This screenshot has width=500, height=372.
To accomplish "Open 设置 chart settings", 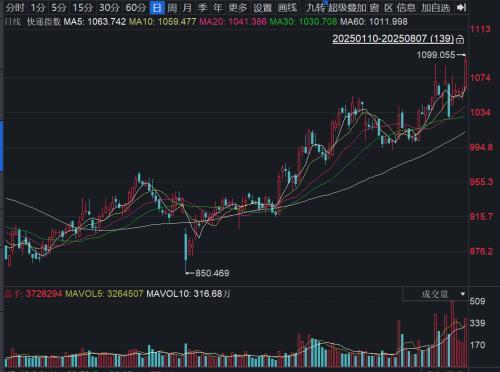I will pyautogui.click(x=263, y=7).
